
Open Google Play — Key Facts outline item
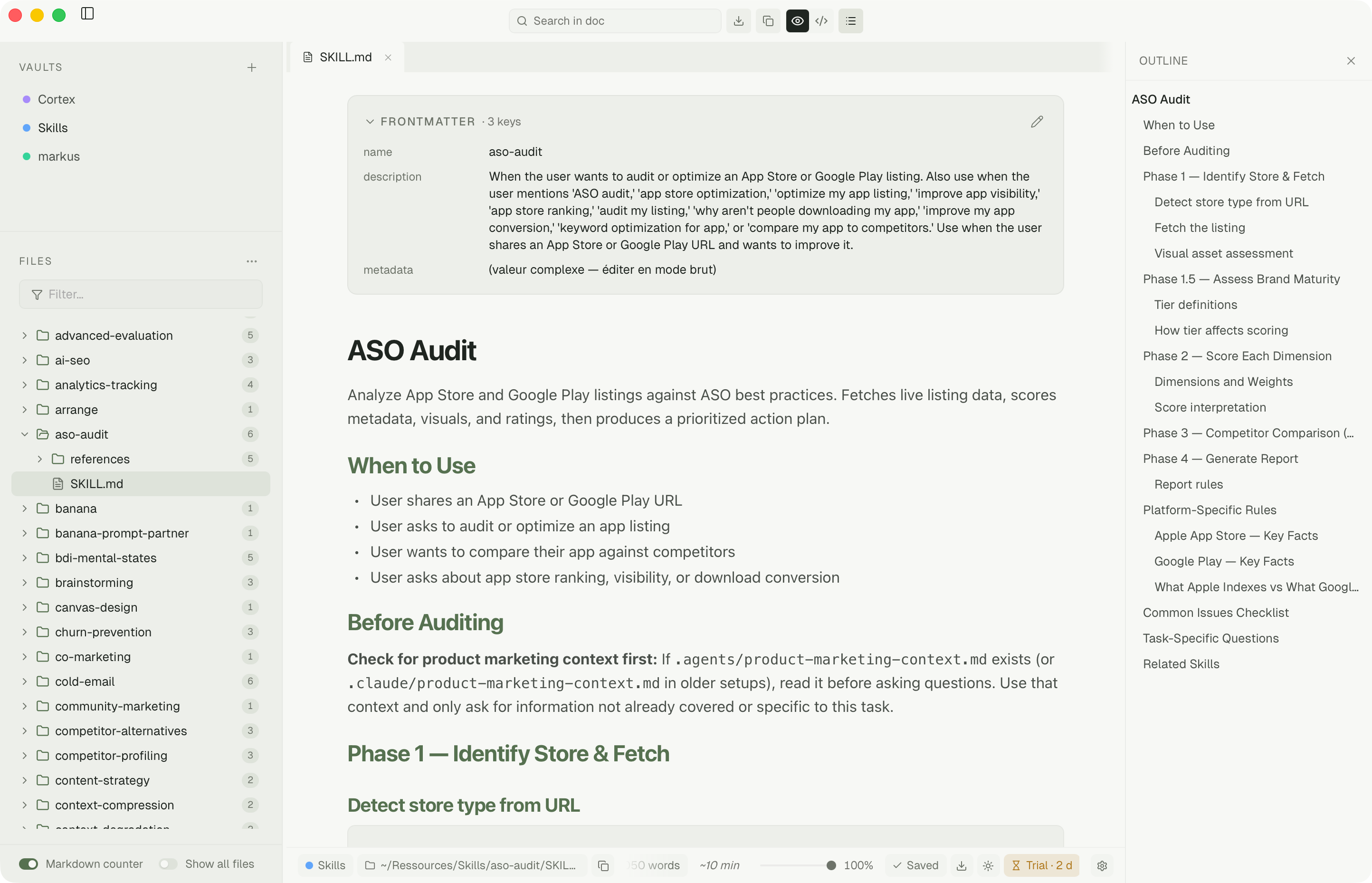coord(1224,561)
